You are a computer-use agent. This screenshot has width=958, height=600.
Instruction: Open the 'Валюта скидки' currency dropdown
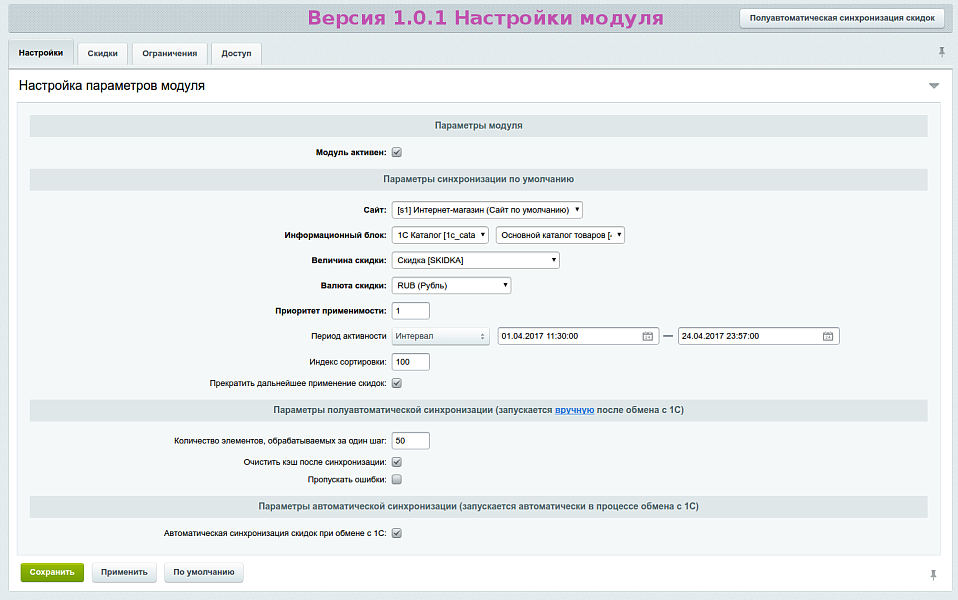450,284
